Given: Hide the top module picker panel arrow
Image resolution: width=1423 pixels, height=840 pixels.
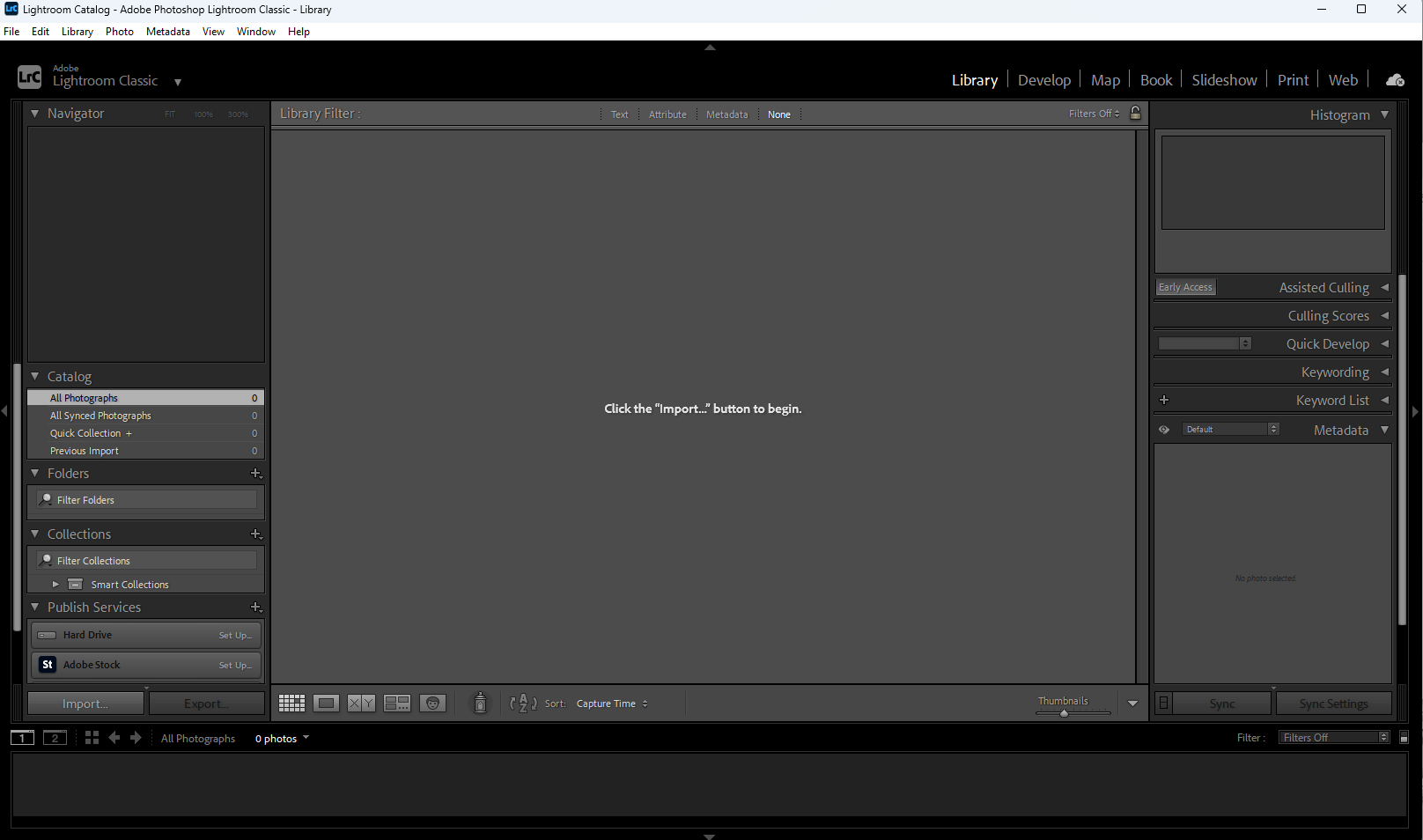Looking at the screenshot, I should pos(710,48).
